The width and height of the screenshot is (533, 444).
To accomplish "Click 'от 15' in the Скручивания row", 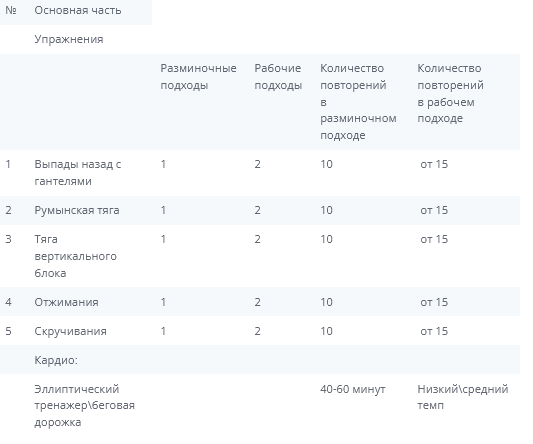I will [x=434, y=331].
